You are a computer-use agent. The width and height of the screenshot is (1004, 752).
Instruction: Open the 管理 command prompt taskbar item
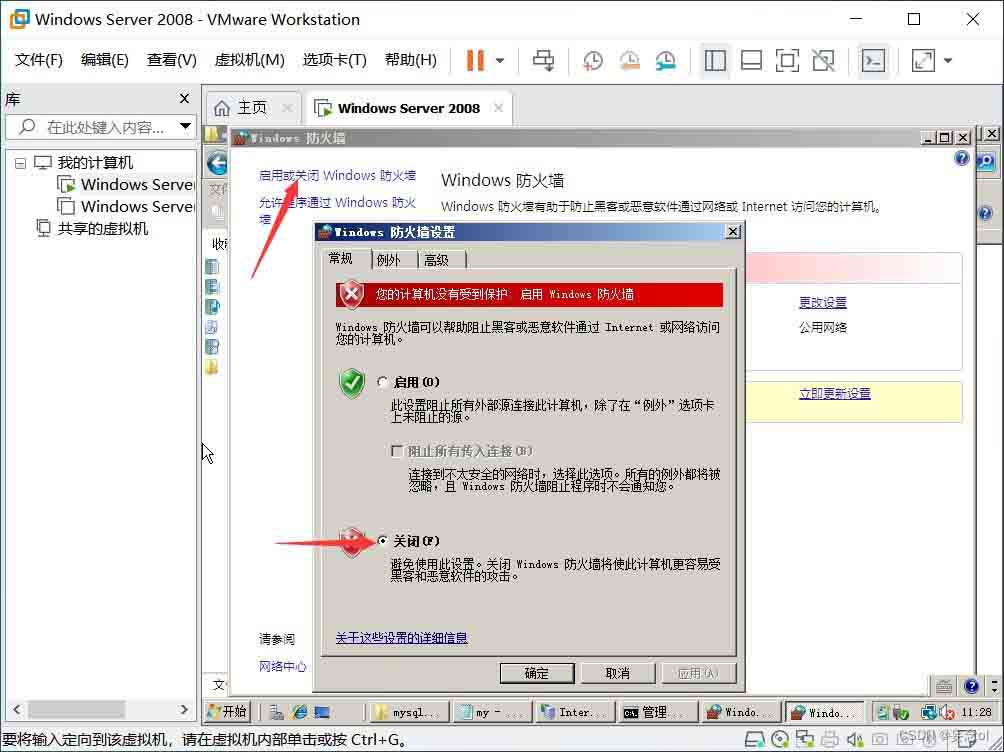coord(657,712)
